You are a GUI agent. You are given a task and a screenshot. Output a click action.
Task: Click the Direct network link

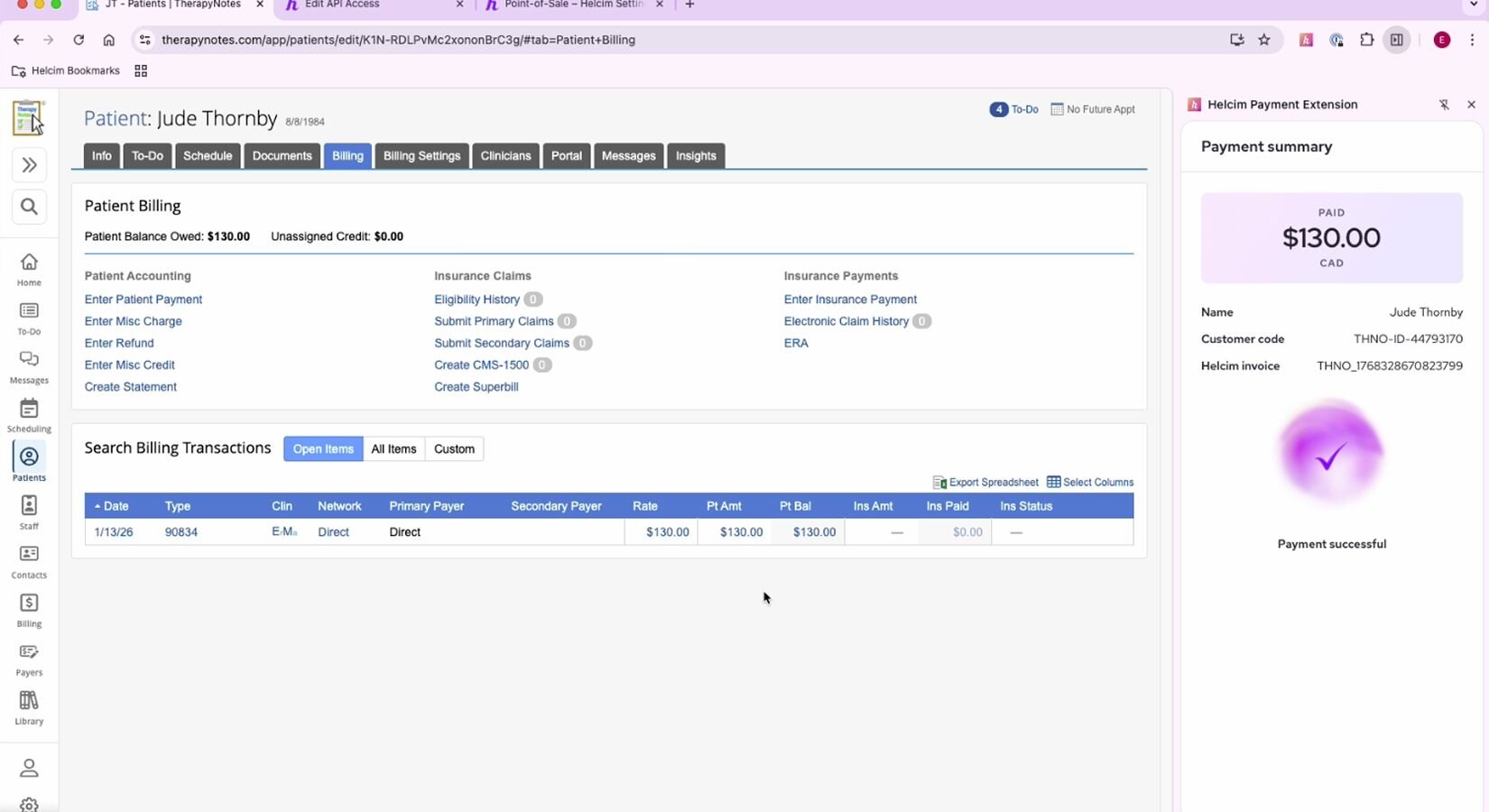click(x=333, y=532)
